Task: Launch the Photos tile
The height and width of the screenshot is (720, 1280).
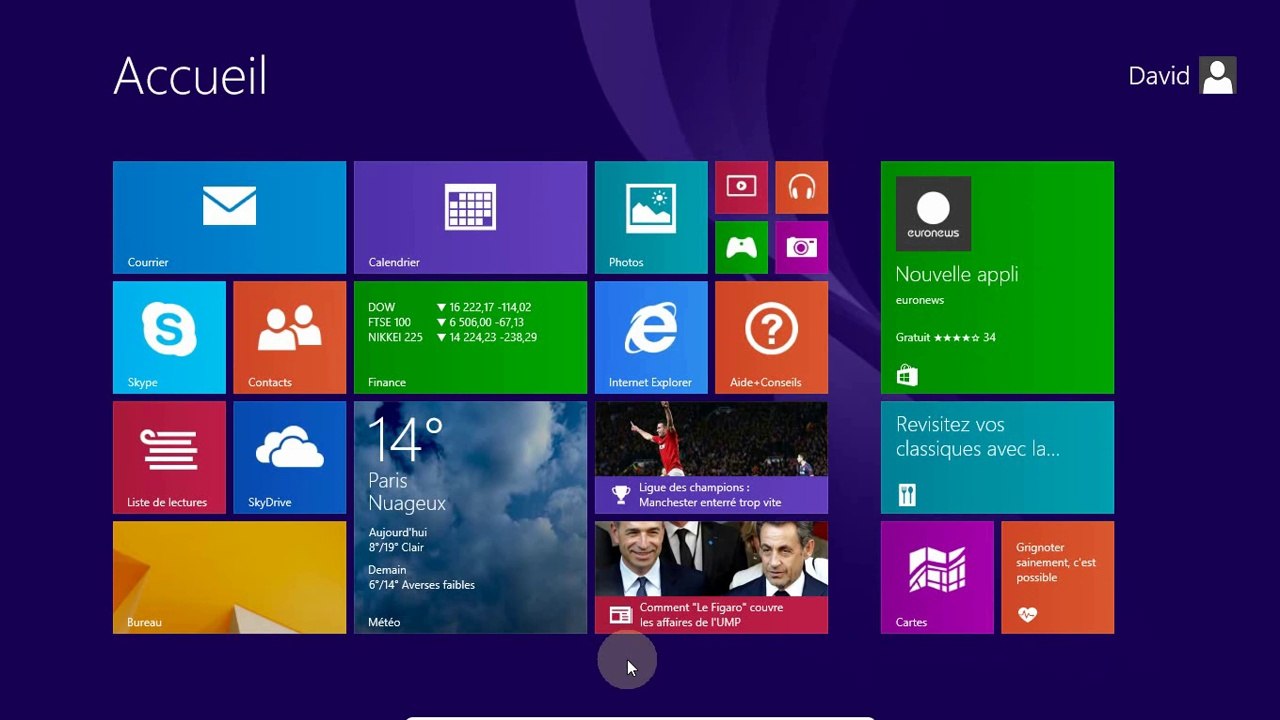Action: click(651, 217)
